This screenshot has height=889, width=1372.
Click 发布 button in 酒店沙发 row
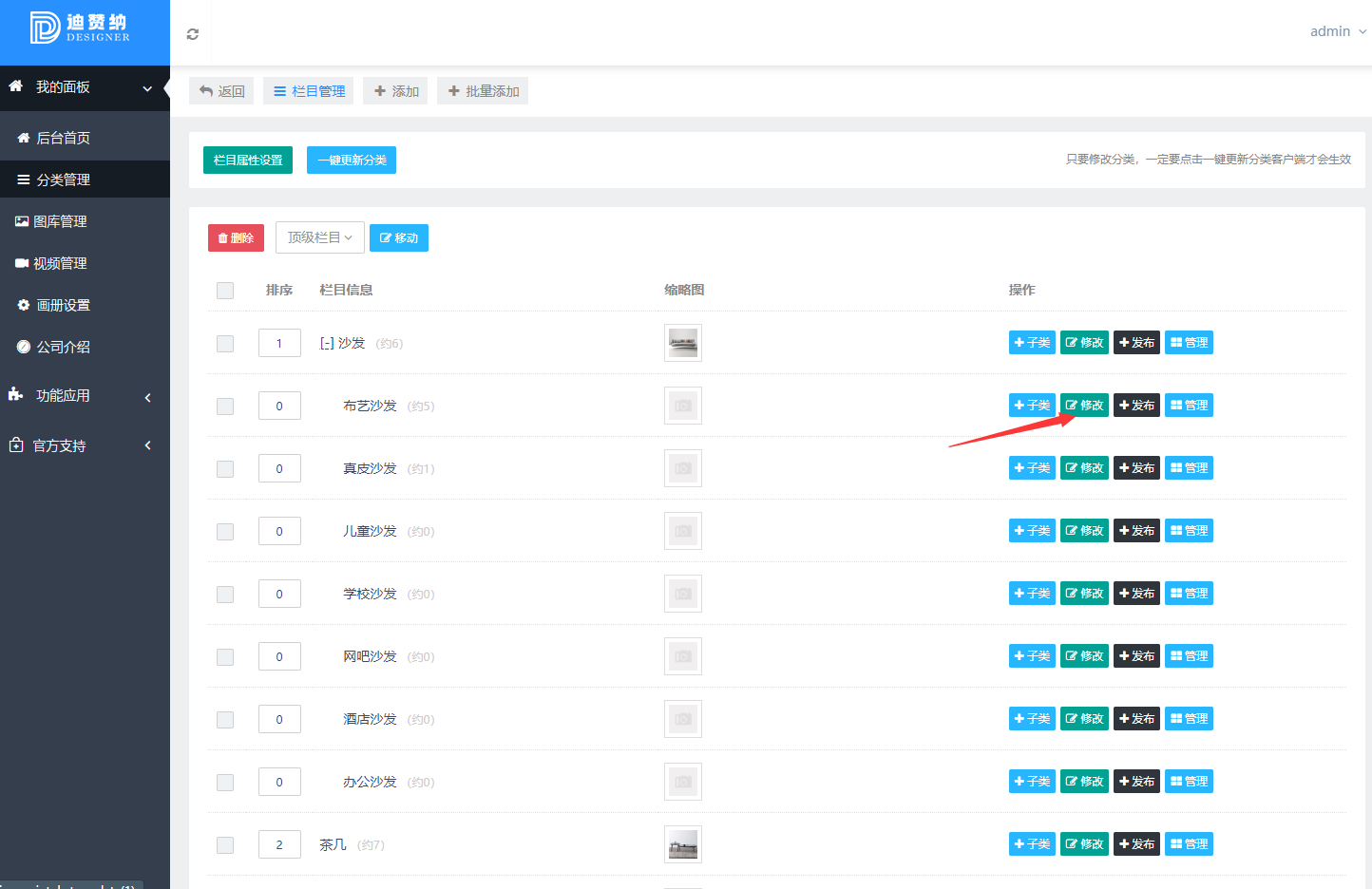tap(1136, 719)
